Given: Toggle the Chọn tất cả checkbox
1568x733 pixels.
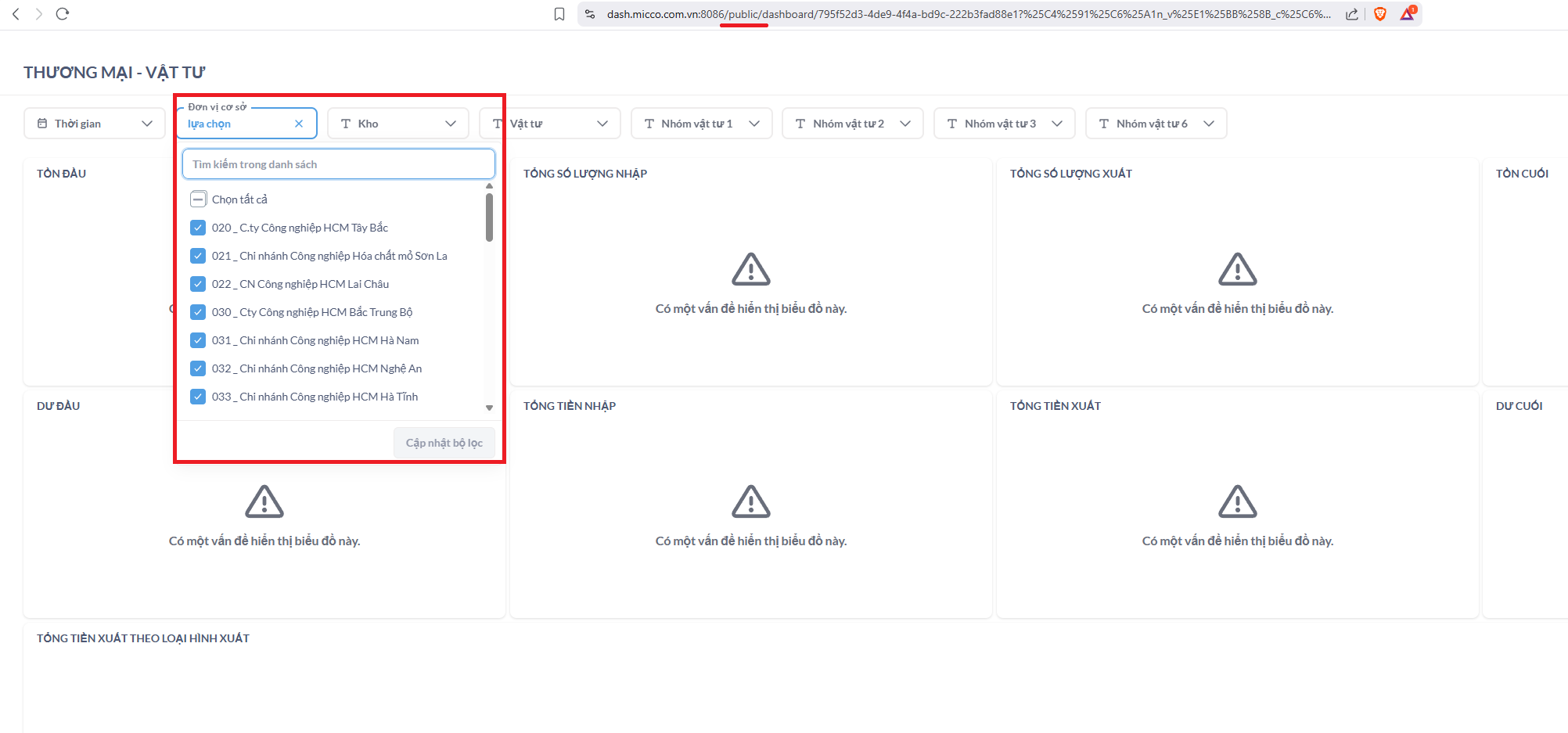Looking at the screenshot, I should click(x=198, y=199).
